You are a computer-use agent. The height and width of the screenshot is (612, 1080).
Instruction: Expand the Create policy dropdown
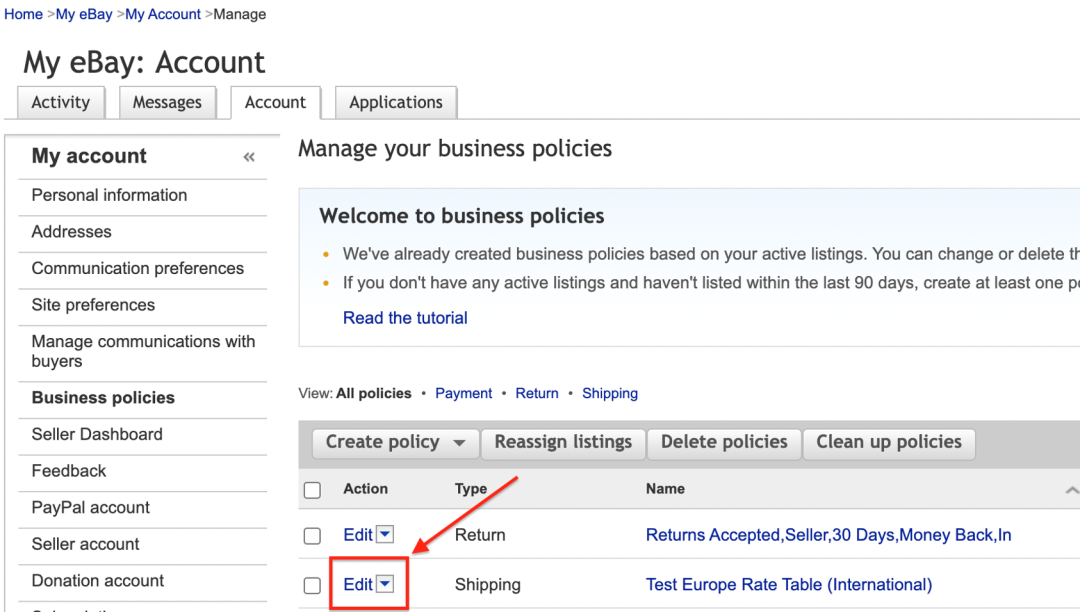pyautogui.click(x=459, y=443)
